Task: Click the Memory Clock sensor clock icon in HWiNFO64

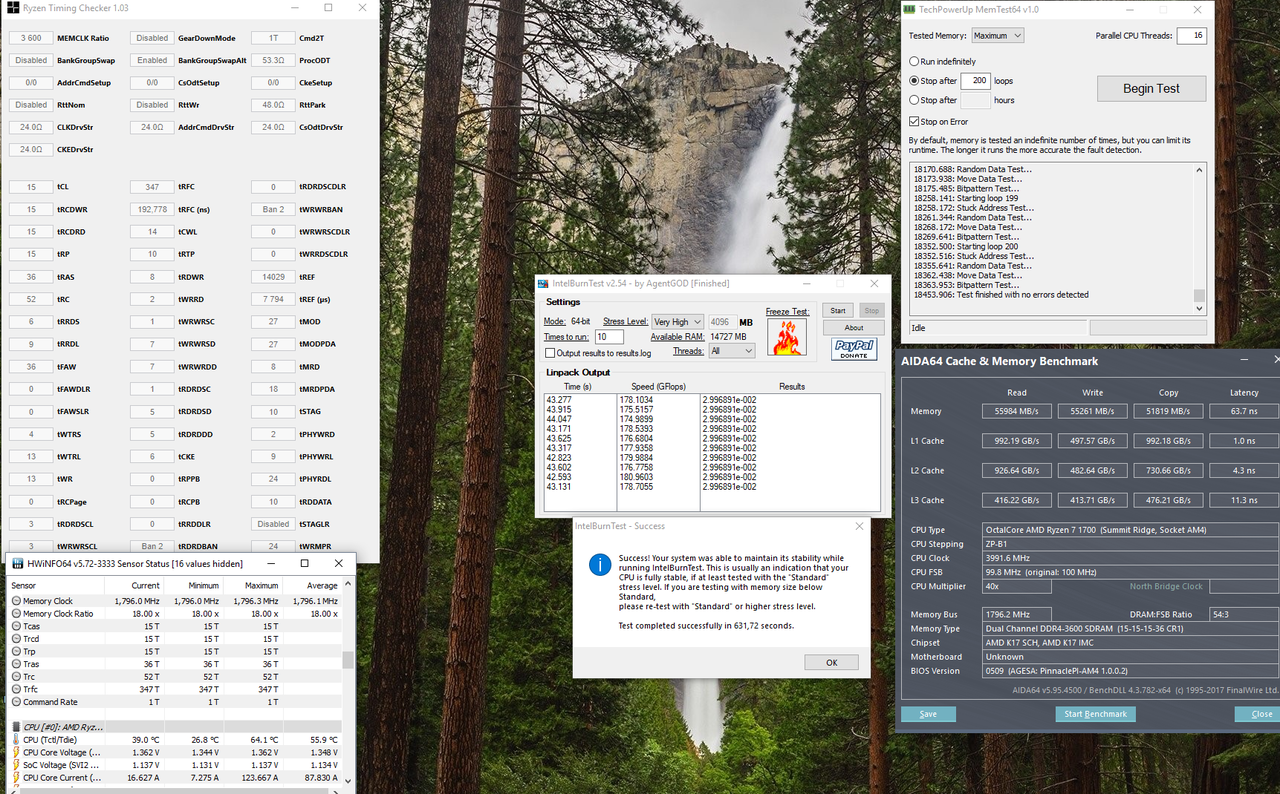Action: 16,601
